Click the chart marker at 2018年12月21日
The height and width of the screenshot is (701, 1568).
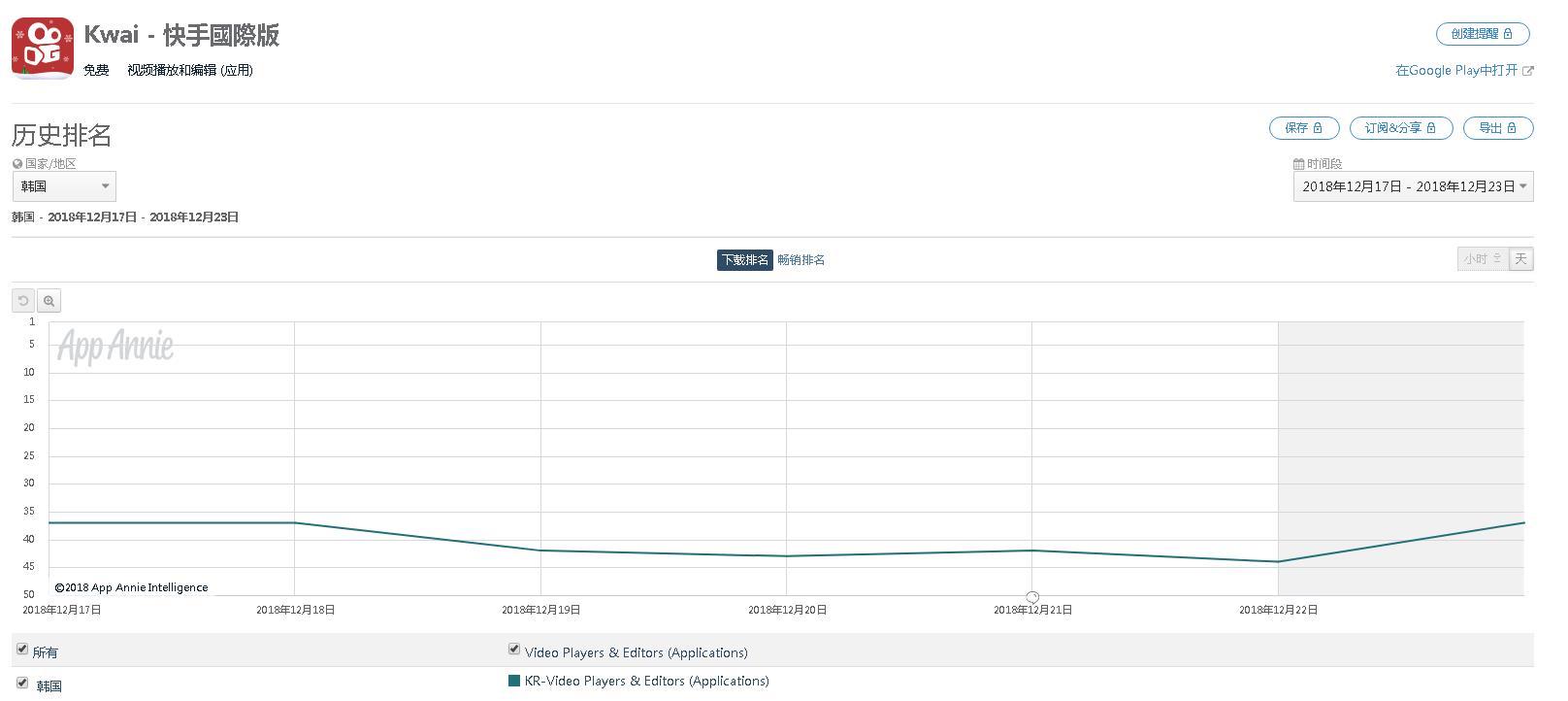click(x=1032, y=597)
